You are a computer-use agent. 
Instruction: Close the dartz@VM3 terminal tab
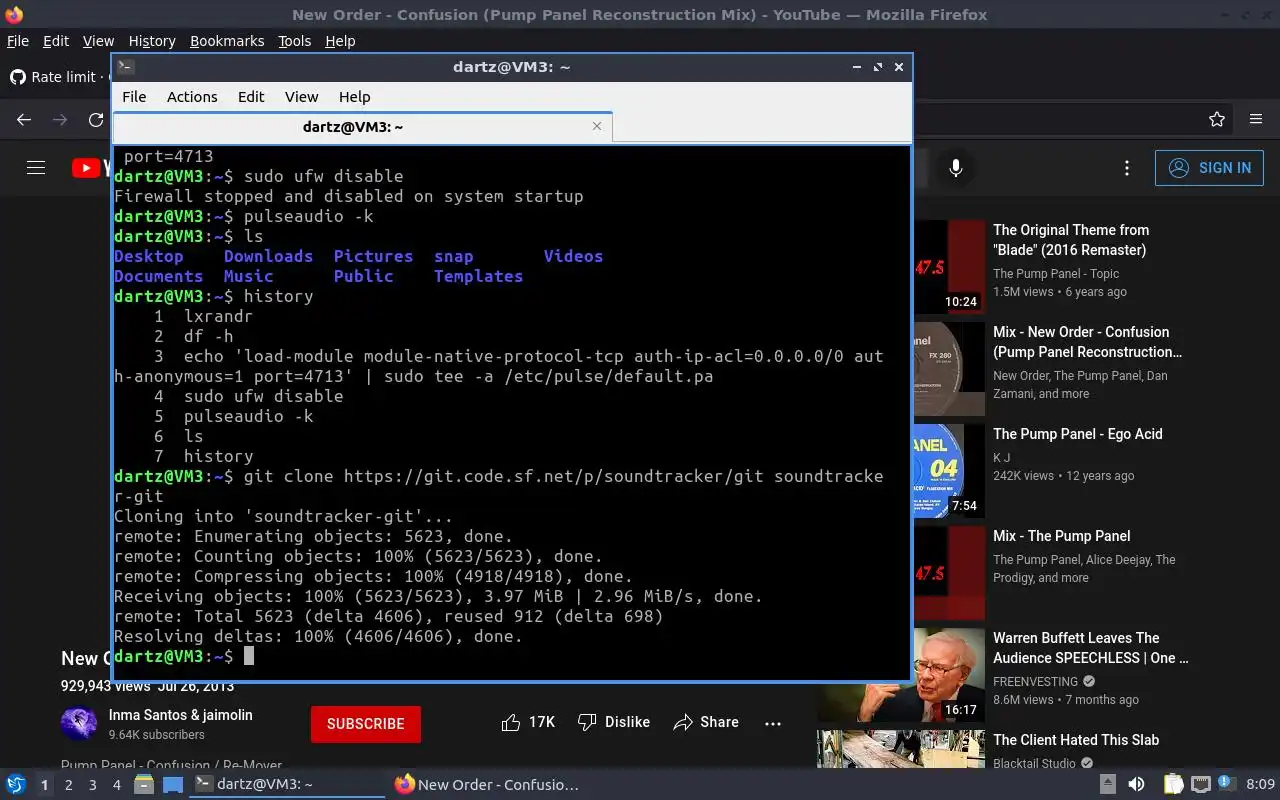coord(597,127)
